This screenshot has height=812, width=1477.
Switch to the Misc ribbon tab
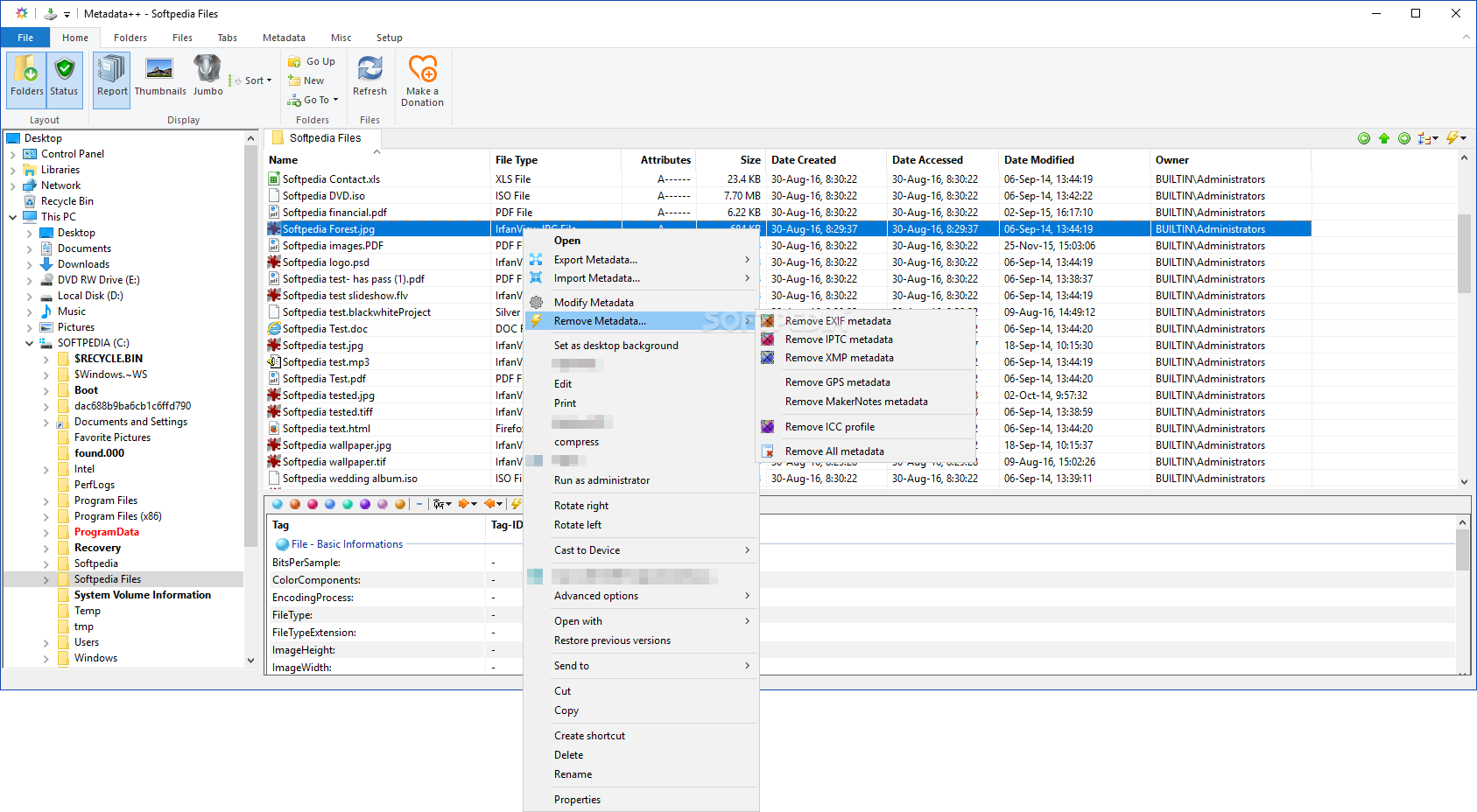tap(341, 38)
